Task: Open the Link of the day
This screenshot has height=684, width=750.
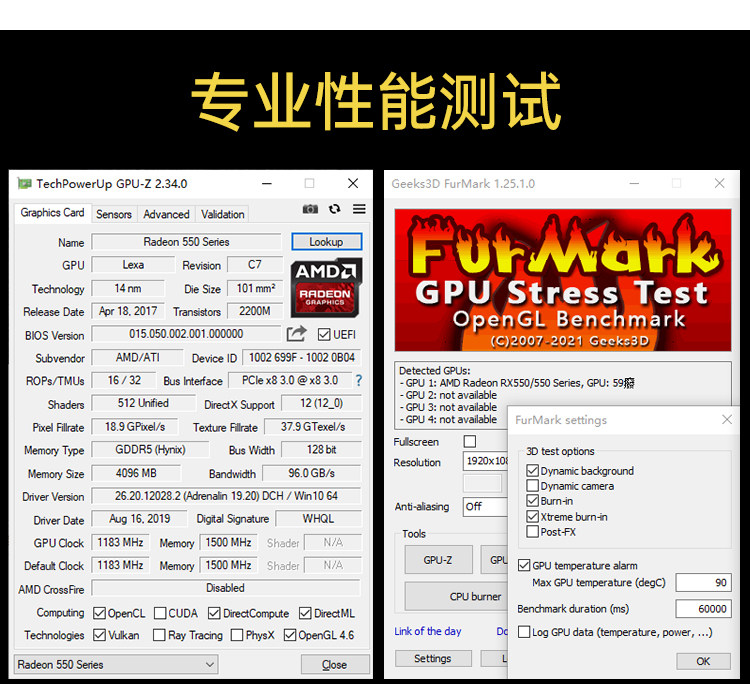Action: pos(428,631)
